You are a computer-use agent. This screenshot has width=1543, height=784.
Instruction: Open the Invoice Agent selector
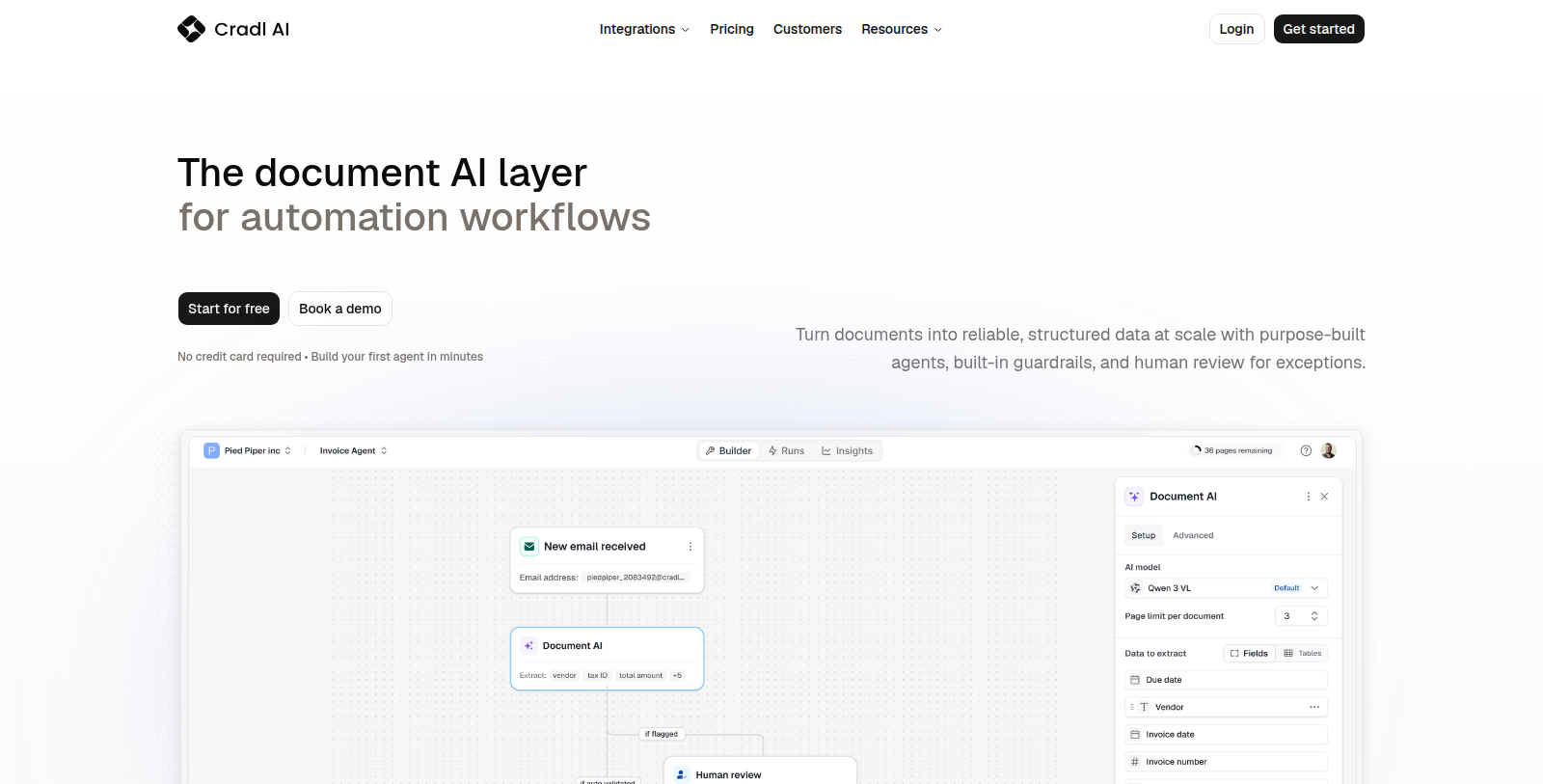pos(353,450)
